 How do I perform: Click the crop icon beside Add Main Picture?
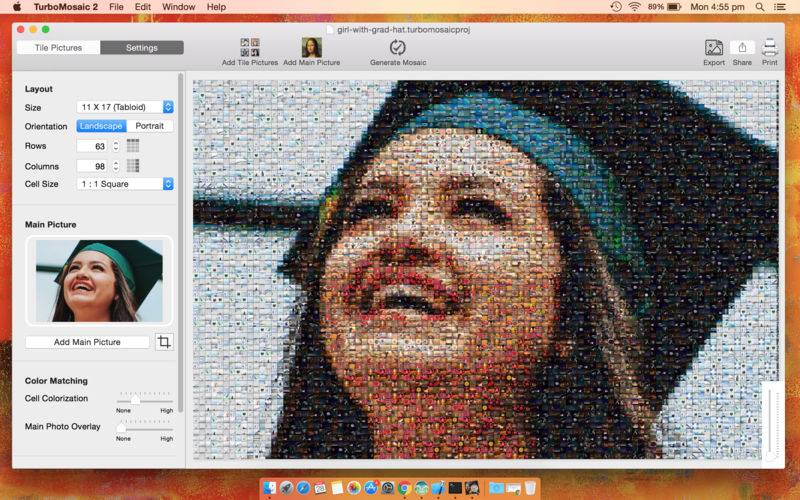click(x=164, y=342)
